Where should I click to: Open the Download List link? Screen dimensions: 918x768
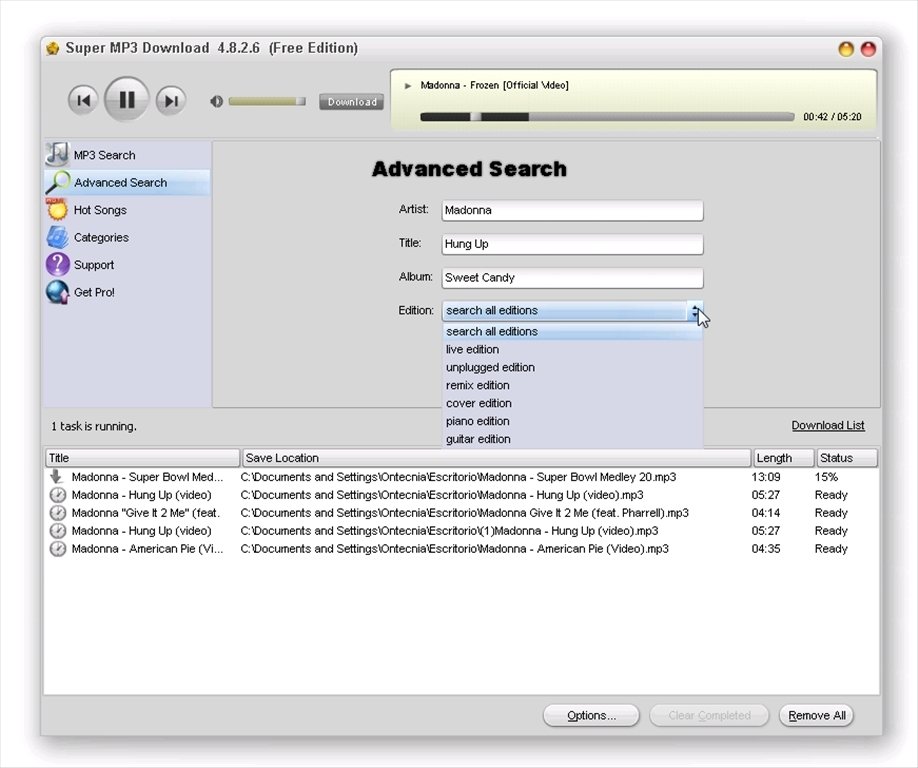point(828,426)
